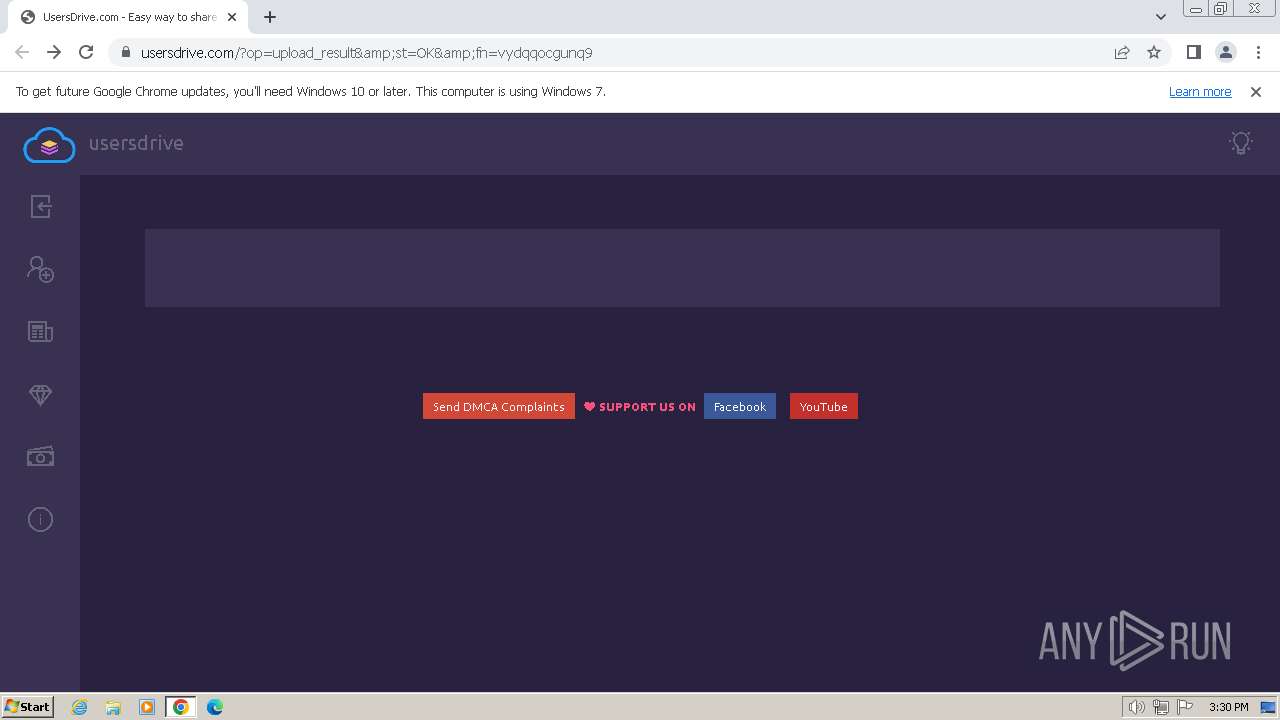The width and height of the screenshot is (1280, 720).
Task: Open the Windows Start menu
Action: point(27,706)
